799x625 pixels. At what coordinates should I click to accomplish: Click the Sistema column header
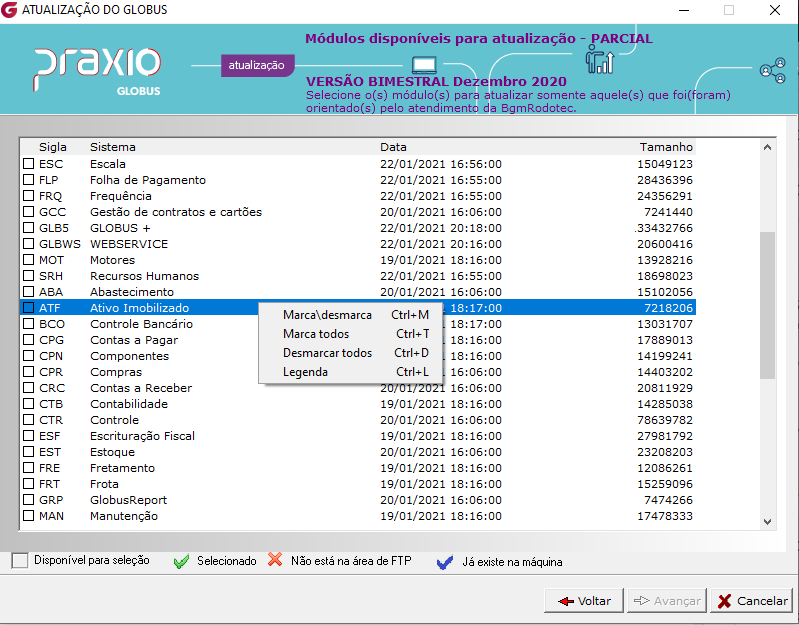[113, 147]
